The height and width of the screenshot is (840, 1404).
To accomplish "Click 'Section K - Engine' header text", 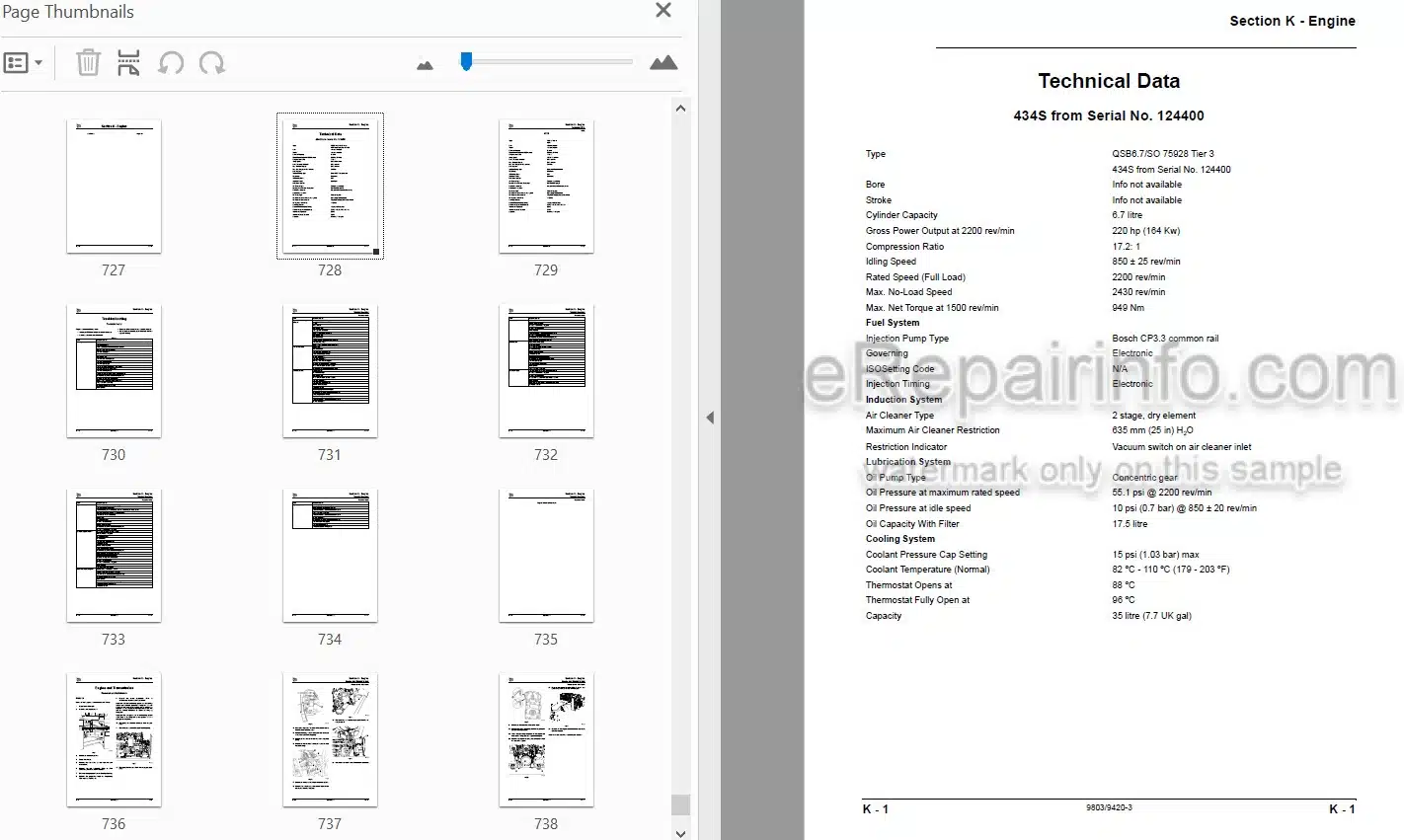I will (1291, 21).
